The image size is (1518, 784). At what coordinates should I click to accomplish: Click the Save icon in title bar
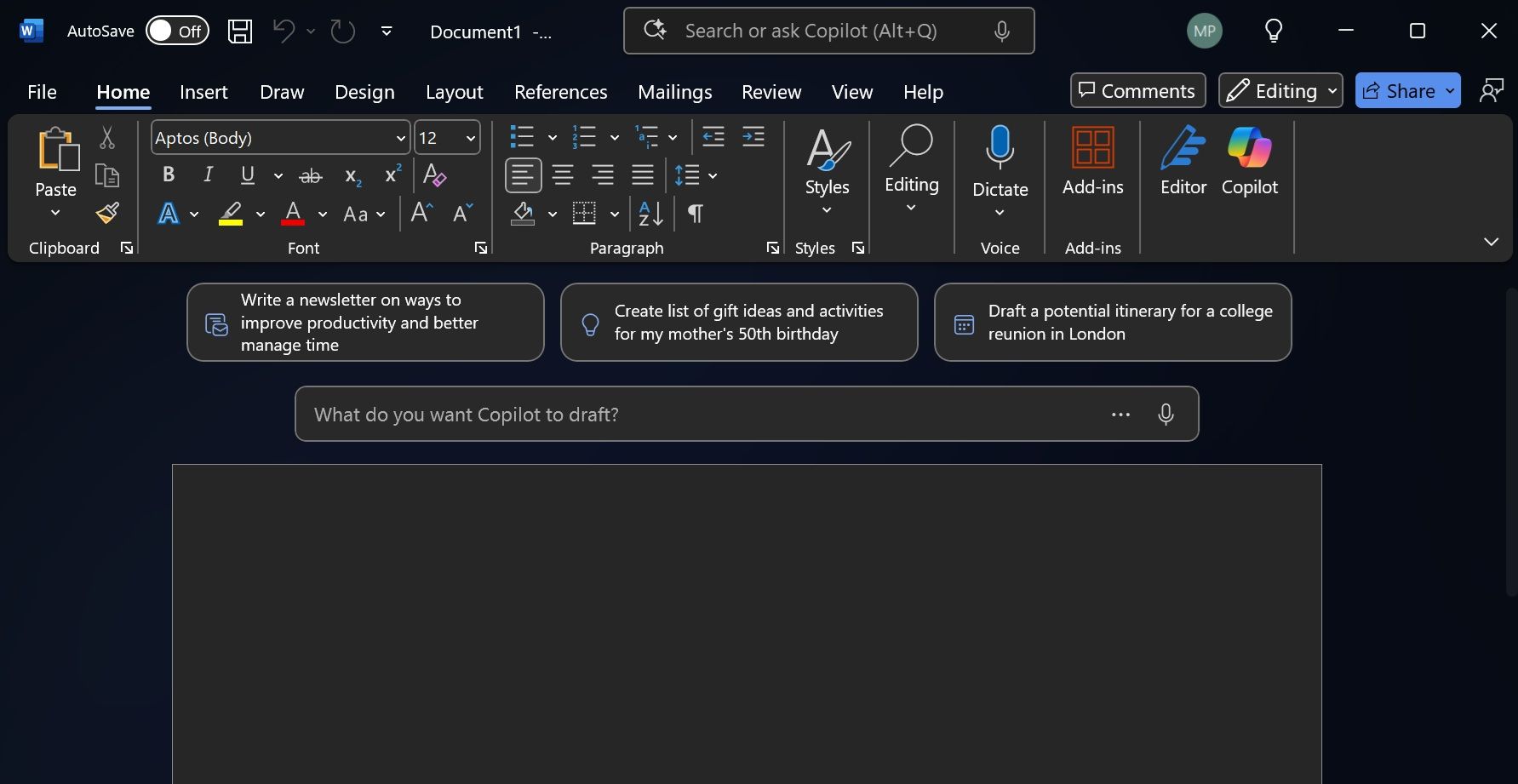coord(240,31)
